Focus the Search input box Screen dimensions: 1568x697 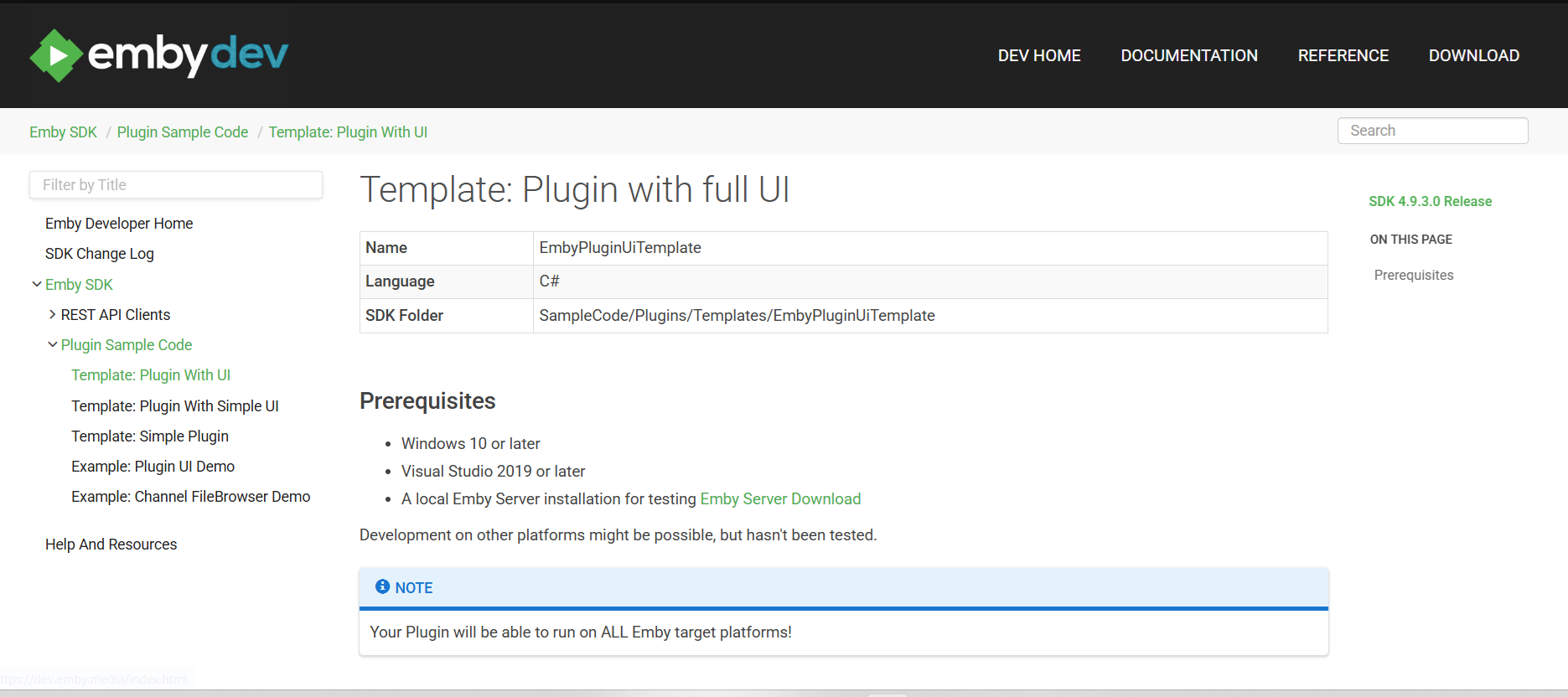click(x=1432, y=131)
